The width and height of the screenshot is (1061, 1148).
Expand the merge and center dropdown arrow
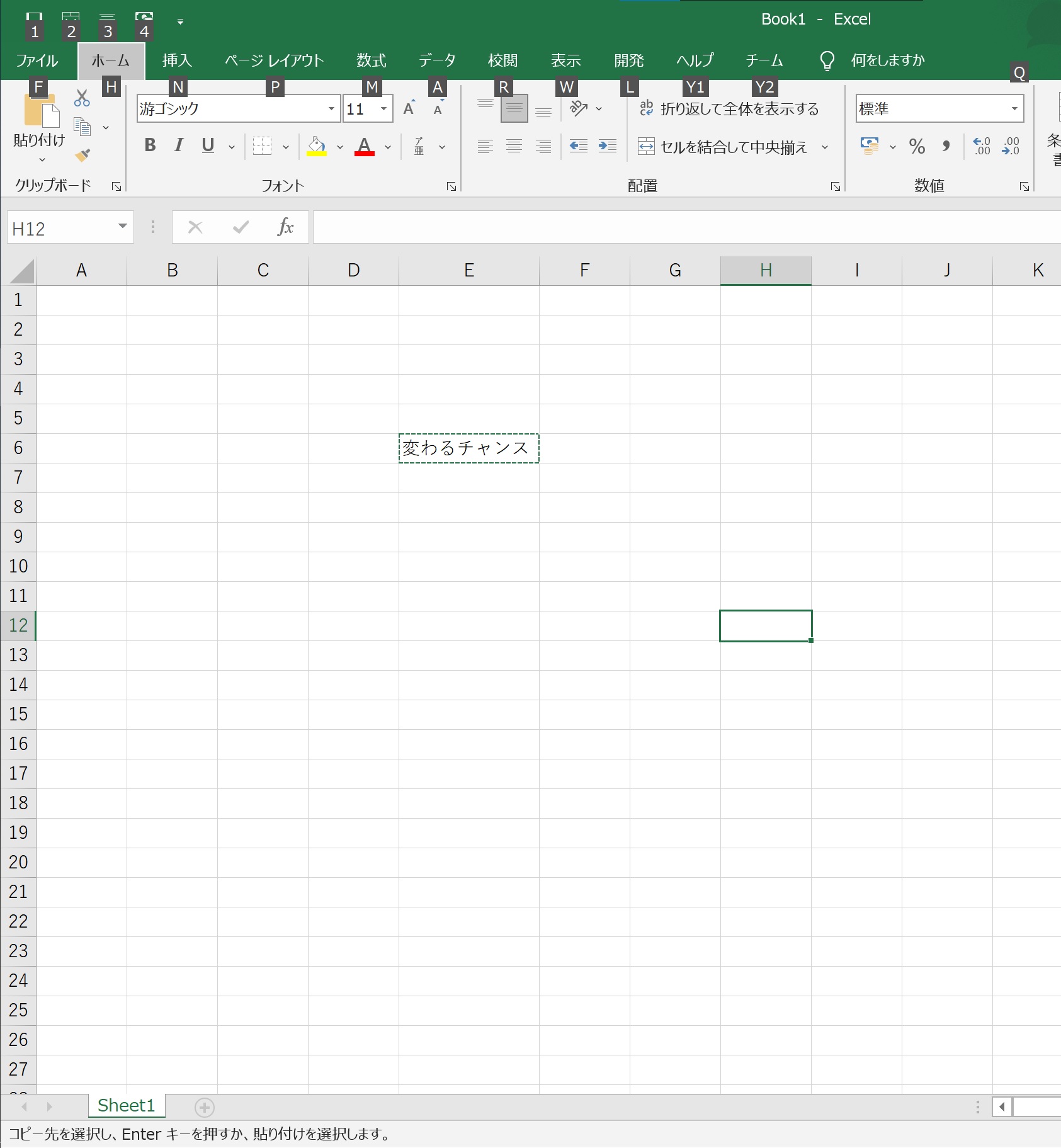click(x=825, y=147)
